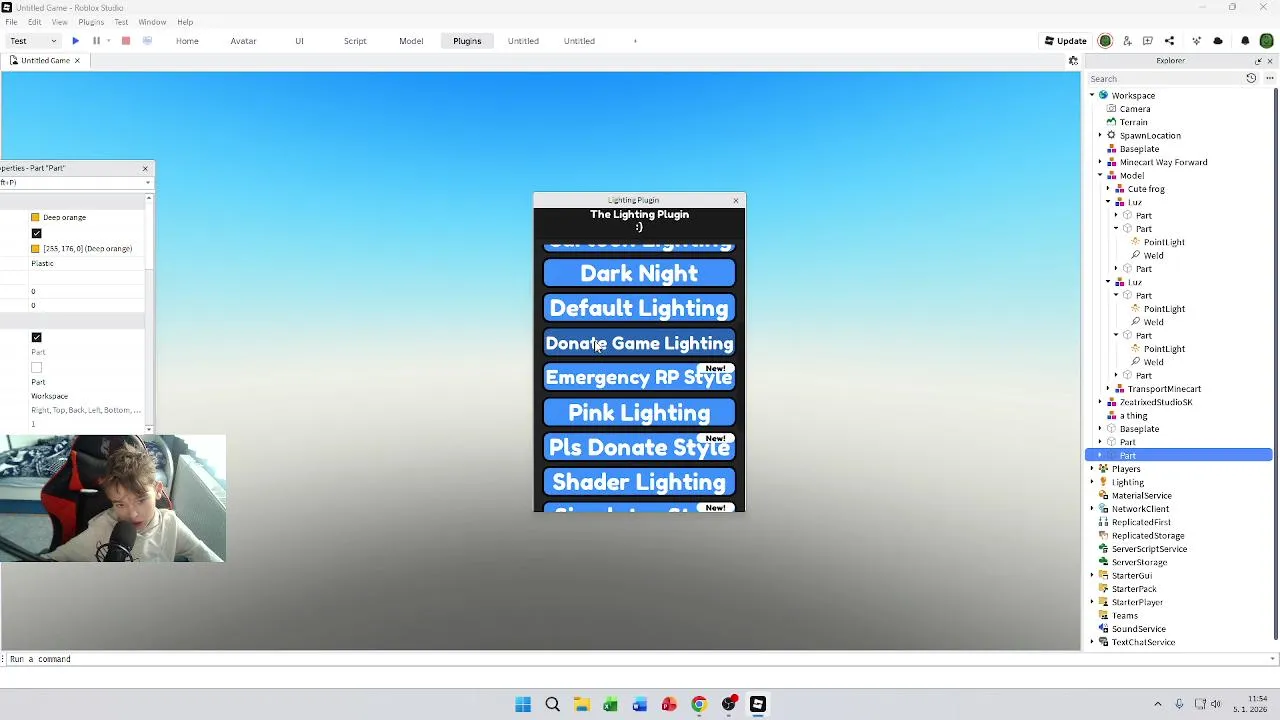Click the taskbar volume icon

click(x=1216, y=704)
